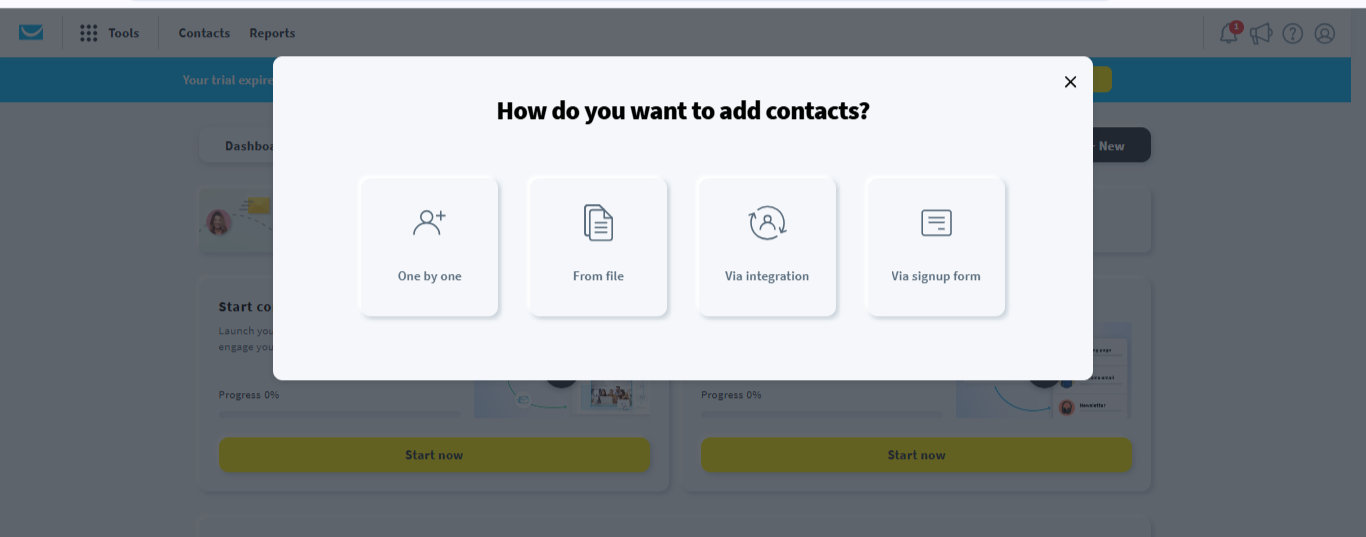Click the left Progress 0% bar
Screen dimensions: 1366x537
(340, 414)
